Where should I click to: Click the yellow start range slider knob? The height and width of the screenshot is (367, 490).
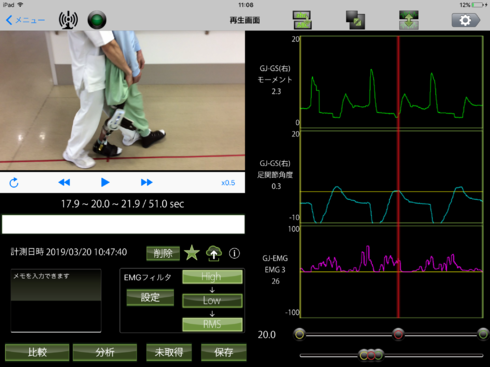click(300, 334)
